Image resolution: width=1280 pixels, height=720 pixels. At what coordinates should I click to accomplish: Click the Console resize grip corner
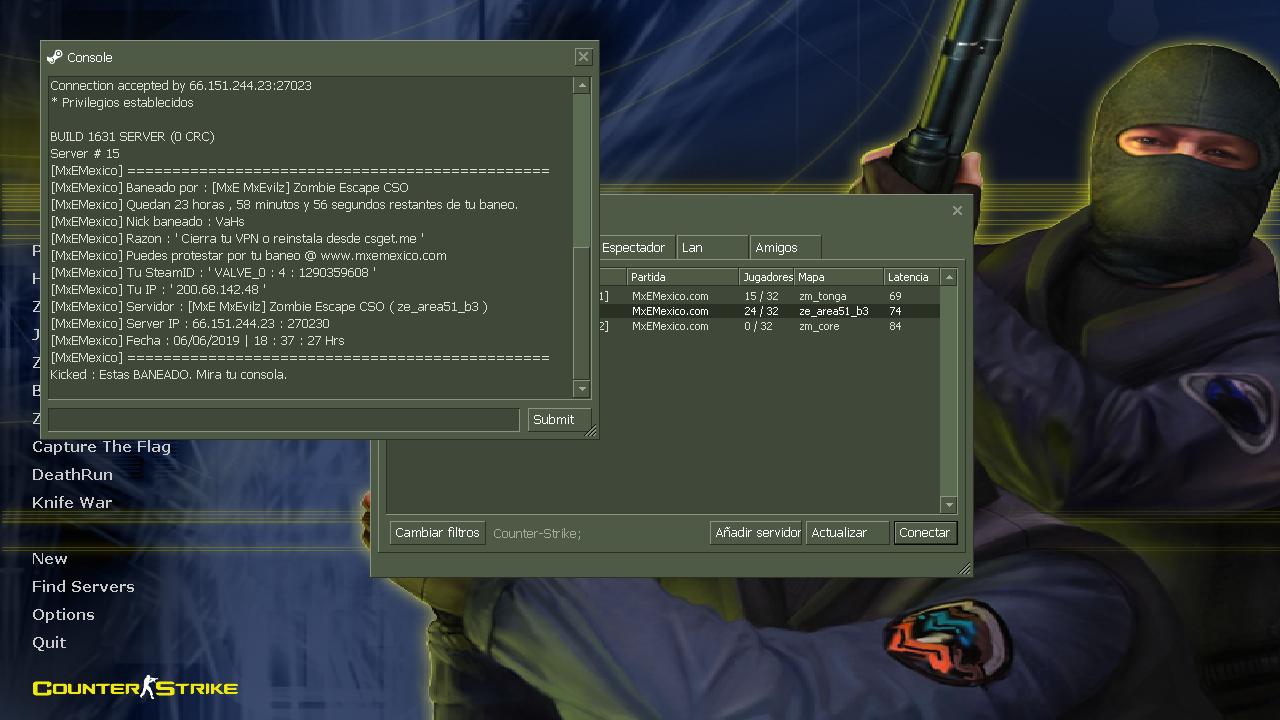(591, 432)
